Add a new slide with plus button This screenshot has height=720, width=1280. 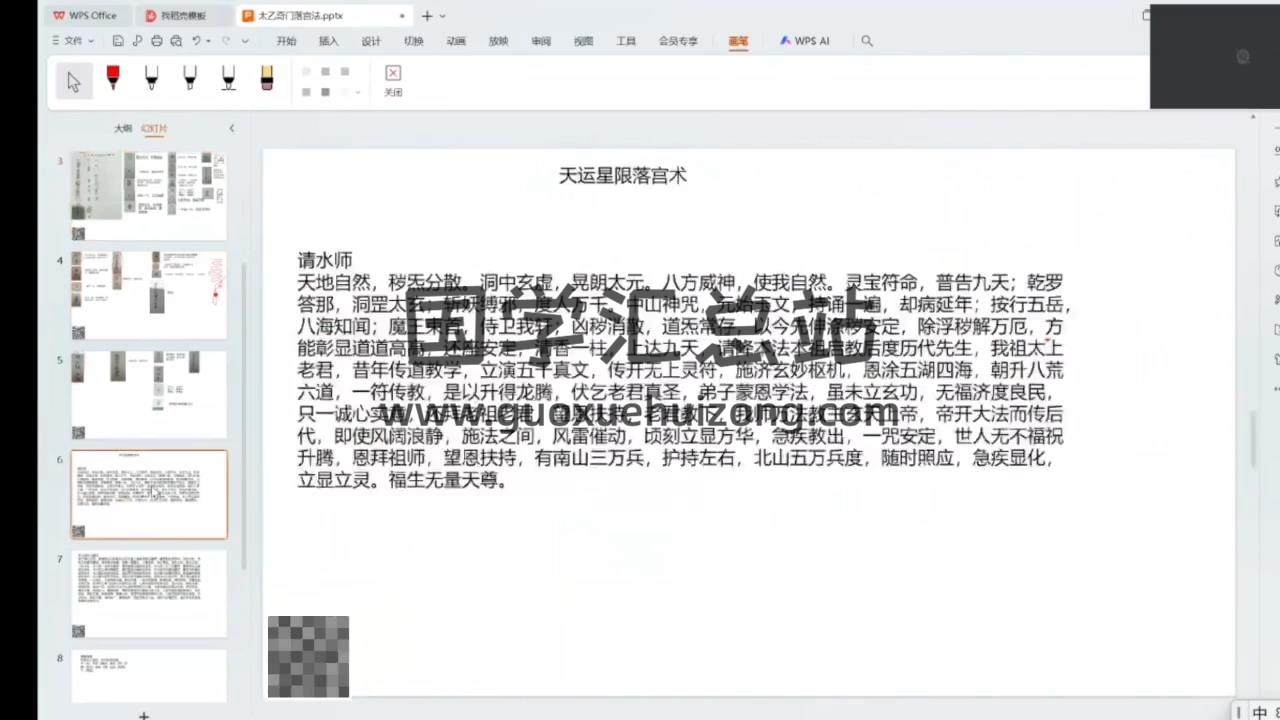click(144, 715)
